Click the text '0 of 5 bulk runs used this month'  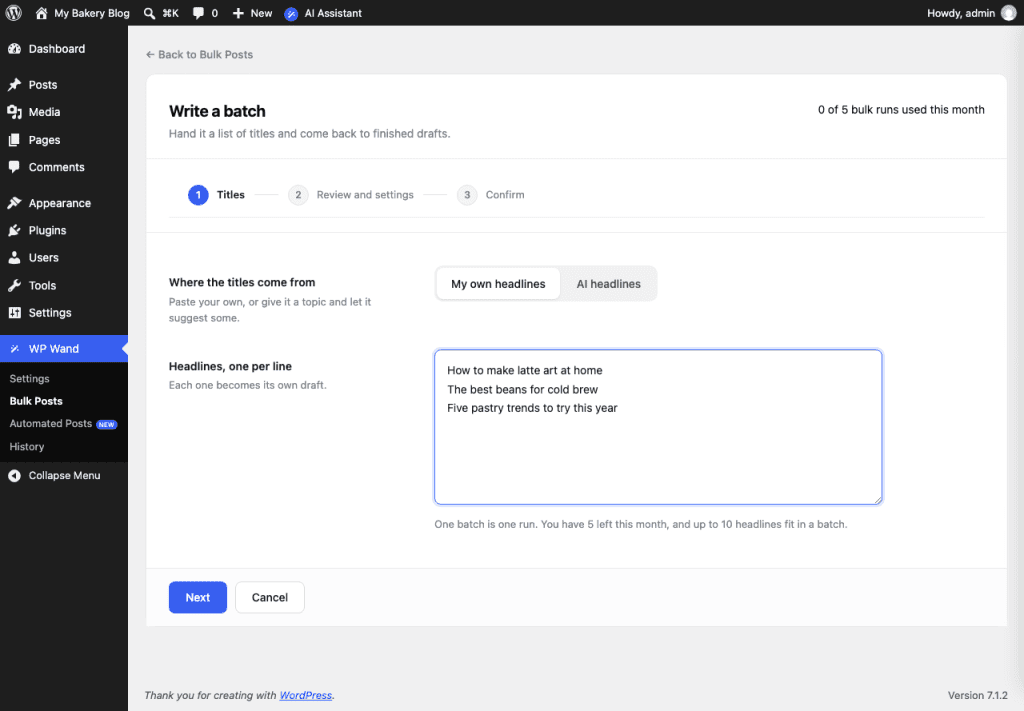pos(901,110)
